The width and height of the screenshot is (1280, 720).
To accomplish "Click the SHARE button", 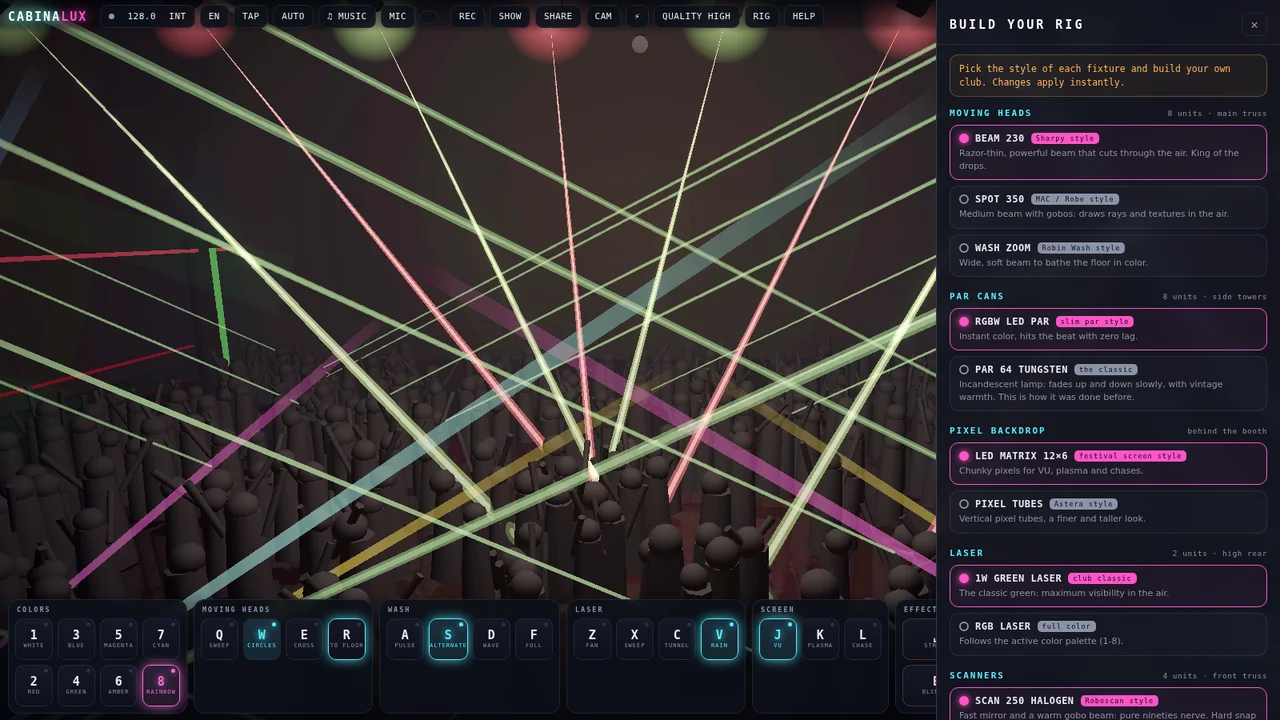I will 558,16.
